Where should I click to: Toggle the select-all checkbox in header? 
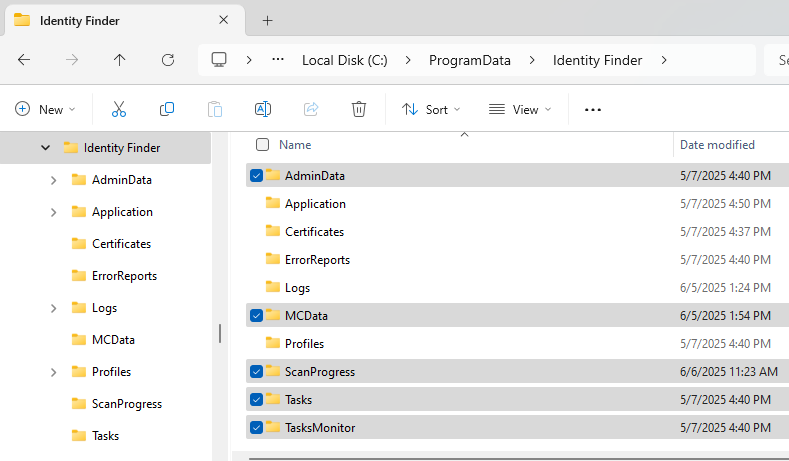pyautogui.click(x=262, y=145)
